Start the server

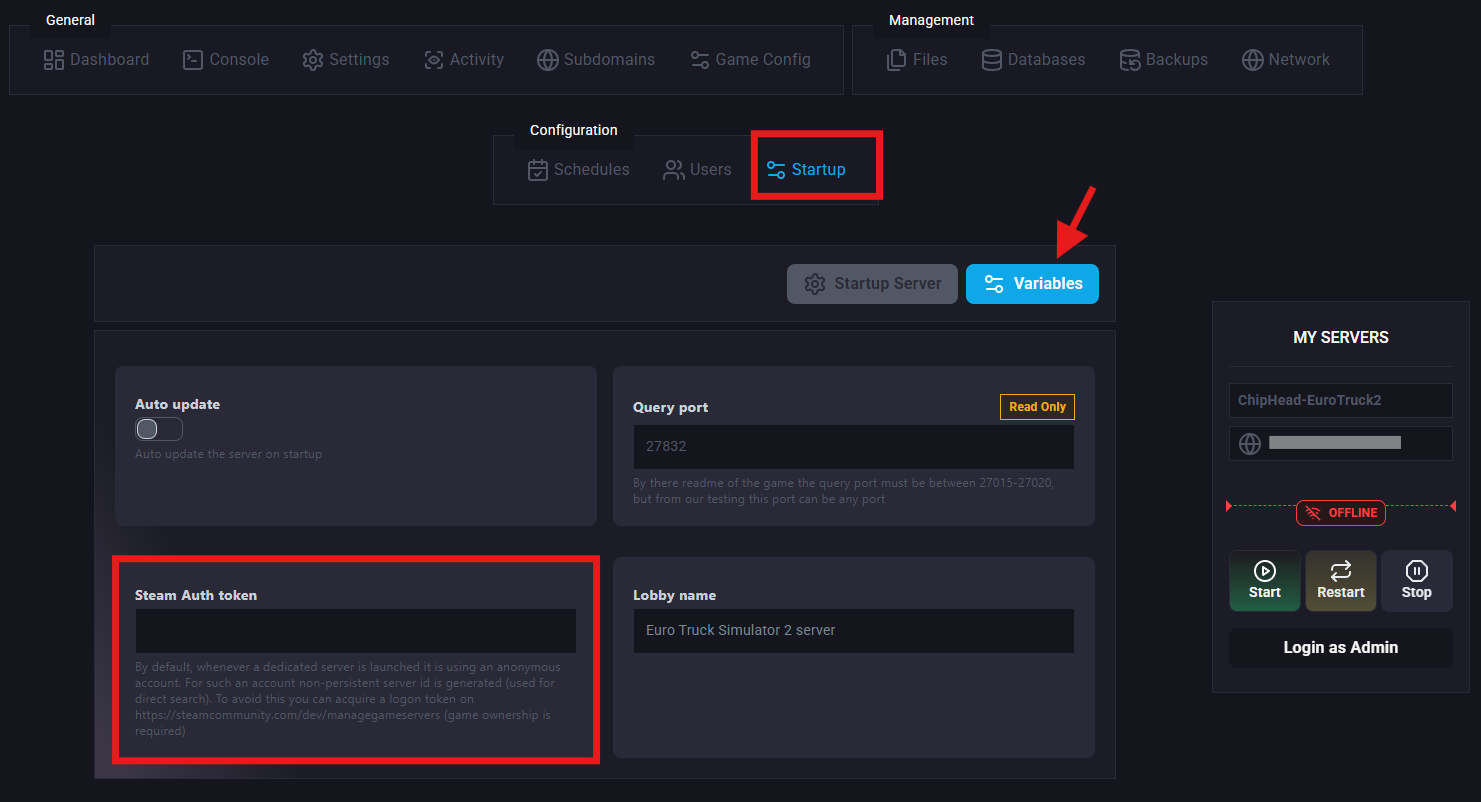click(x=1265, y=581)
